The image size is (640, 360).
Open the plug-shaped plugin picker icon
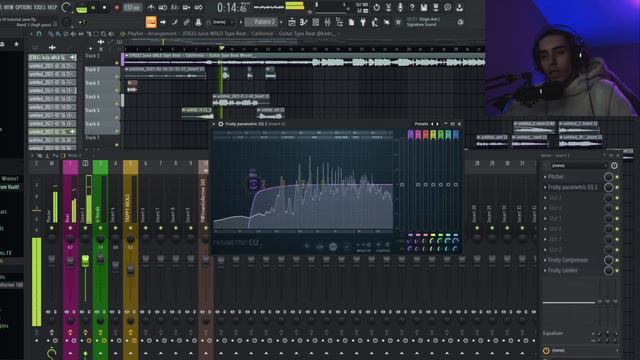coord(363,22)
